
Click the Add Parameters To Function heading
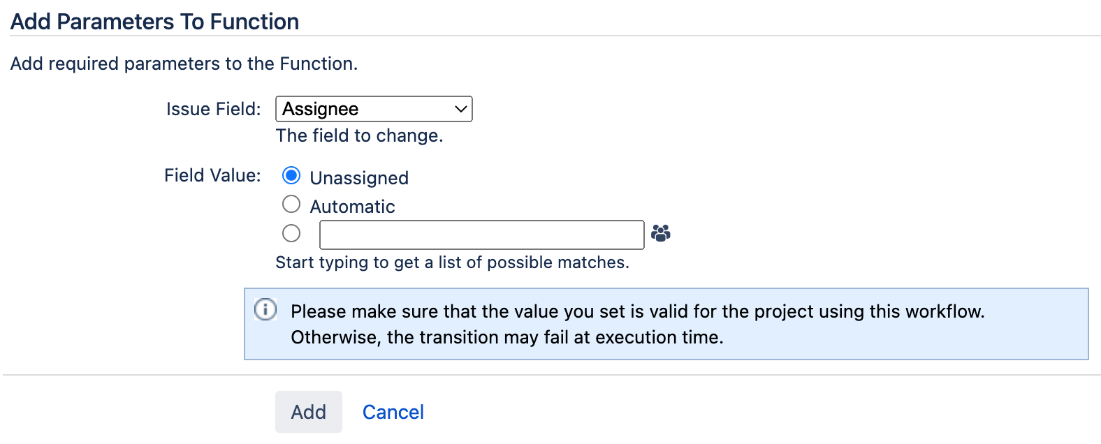coord(154,22)
